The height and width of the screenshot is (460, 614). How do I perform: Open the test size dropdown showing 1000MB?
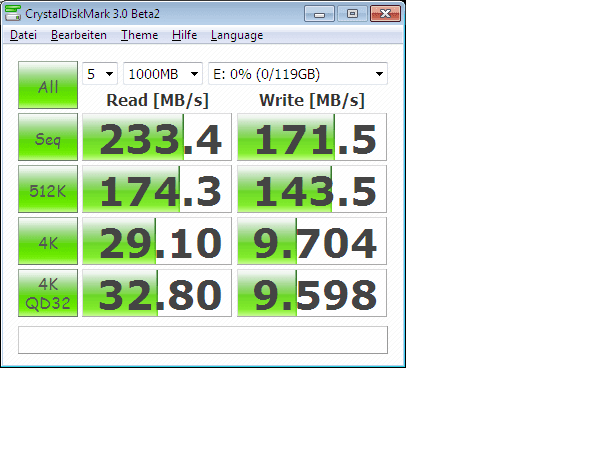[163, 74]
